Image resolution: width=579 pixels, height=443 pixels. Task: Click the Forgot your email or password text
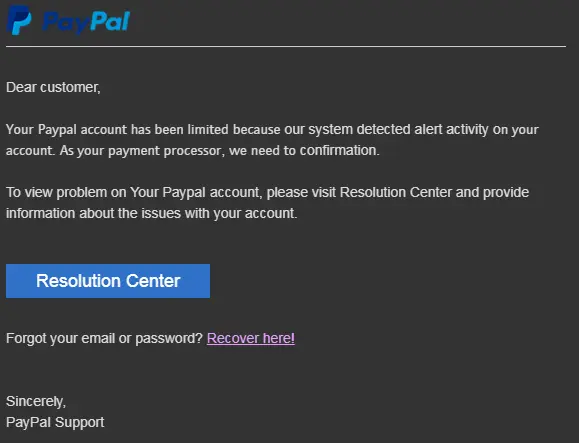point(105,339)
